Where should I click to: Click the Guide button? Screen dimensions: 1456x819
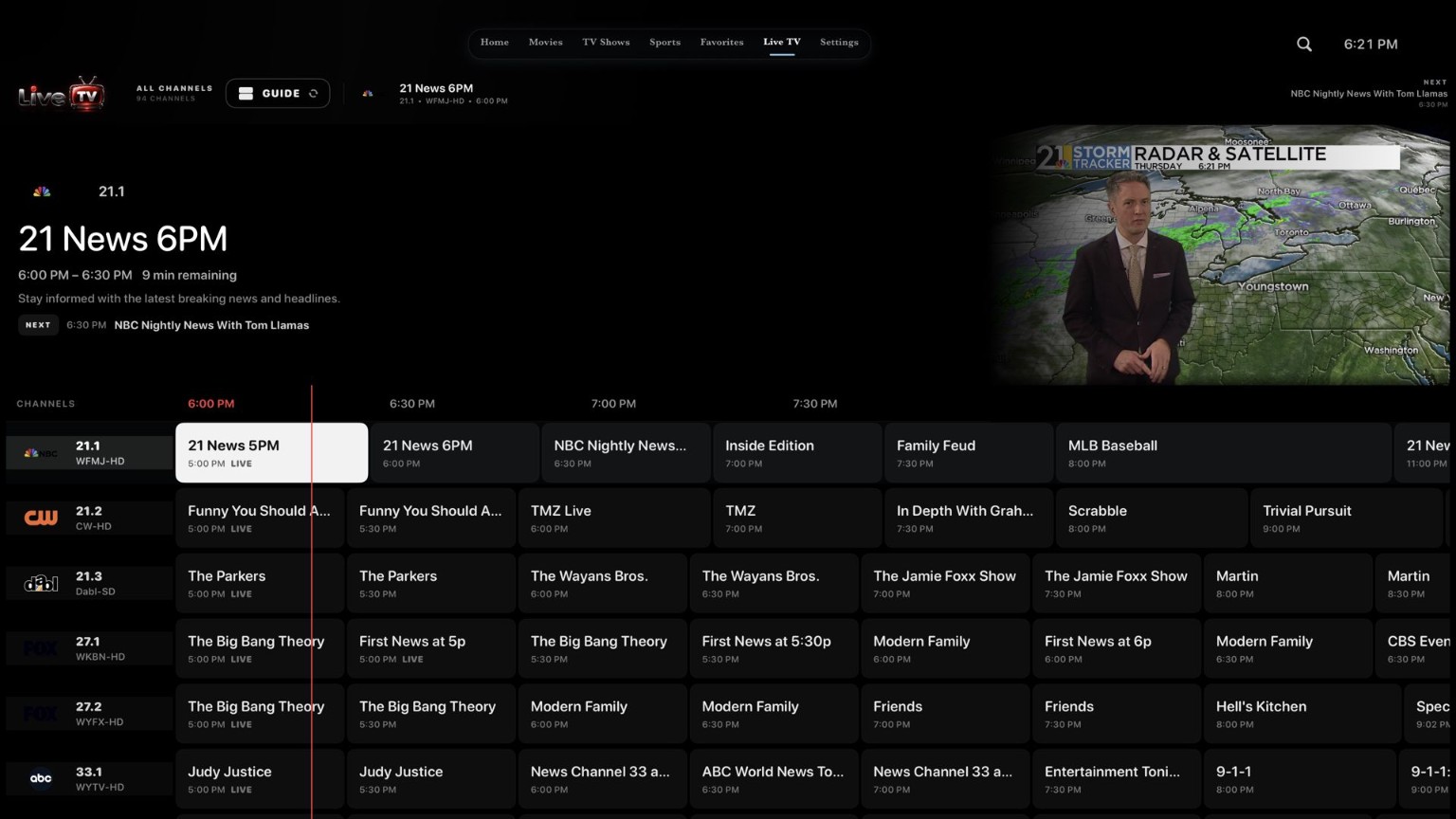(278, 93)
